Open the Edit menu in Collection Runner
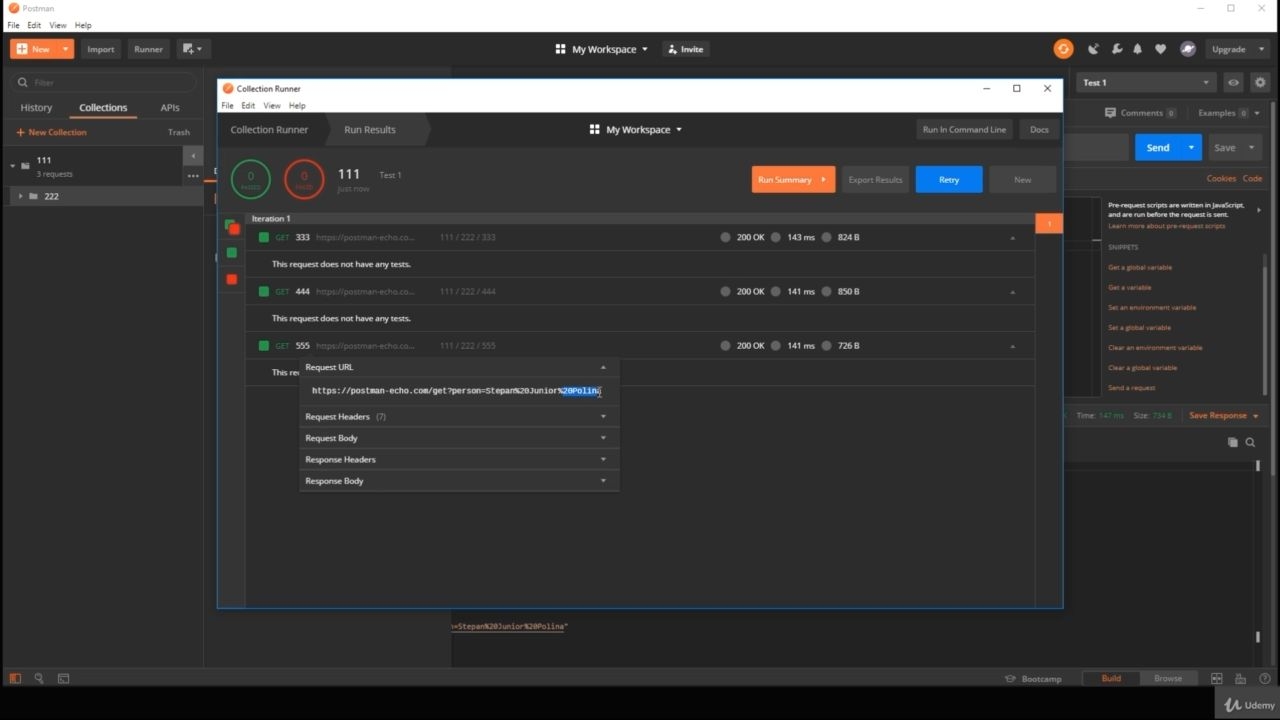 pyautogui.click(x=248, y=105)
